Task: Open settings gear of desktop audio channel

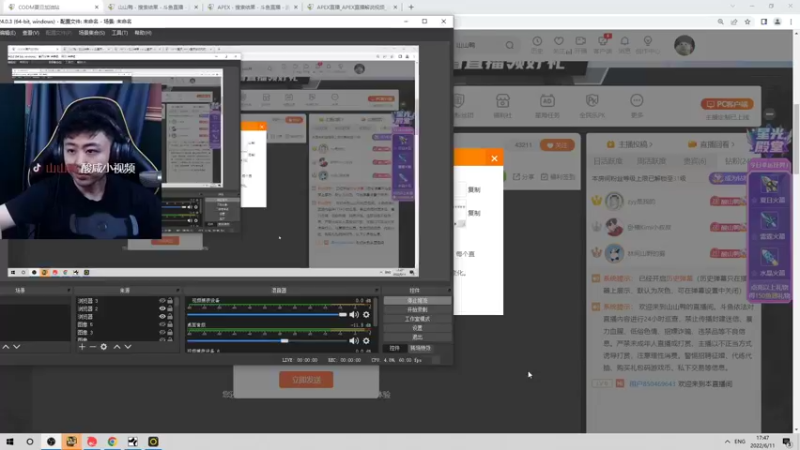Action: point(366,341)
